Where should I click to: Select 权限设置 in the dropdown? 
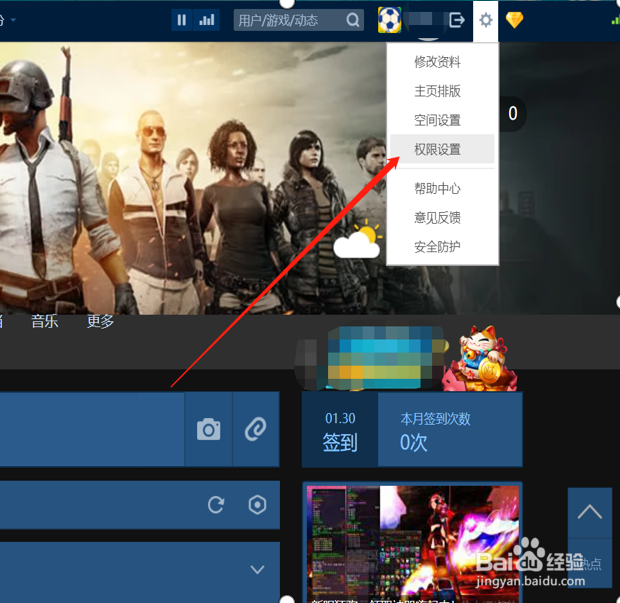pyautogui.click(x=442, y=149)
